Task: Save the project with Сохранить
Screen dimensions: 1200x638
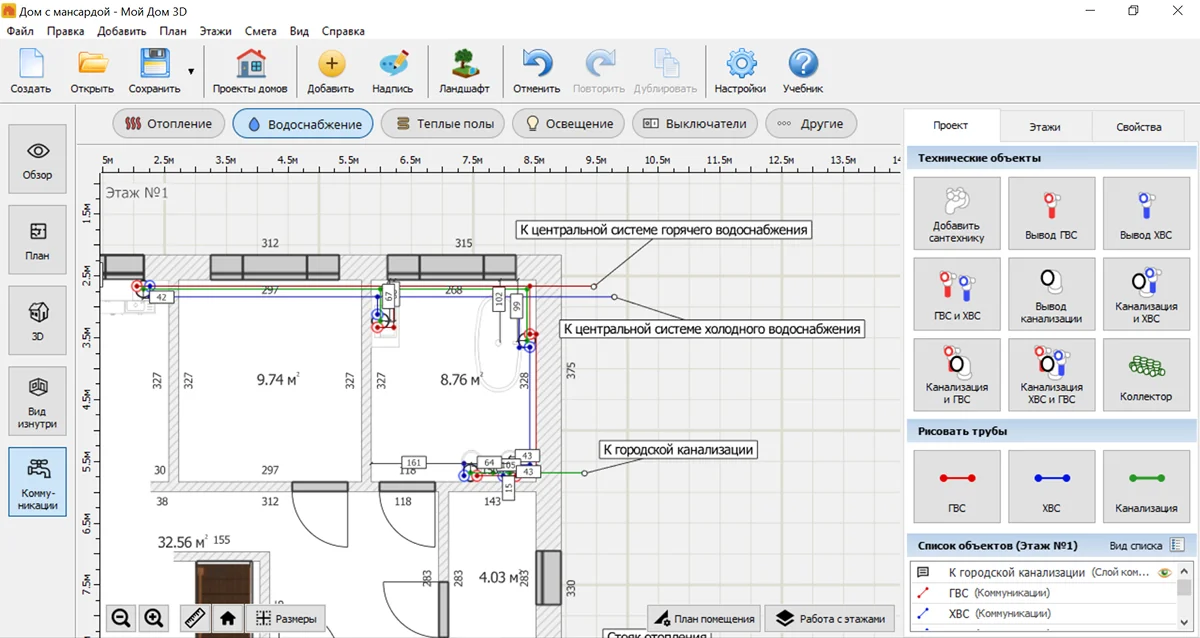Action: pos(154,71)
